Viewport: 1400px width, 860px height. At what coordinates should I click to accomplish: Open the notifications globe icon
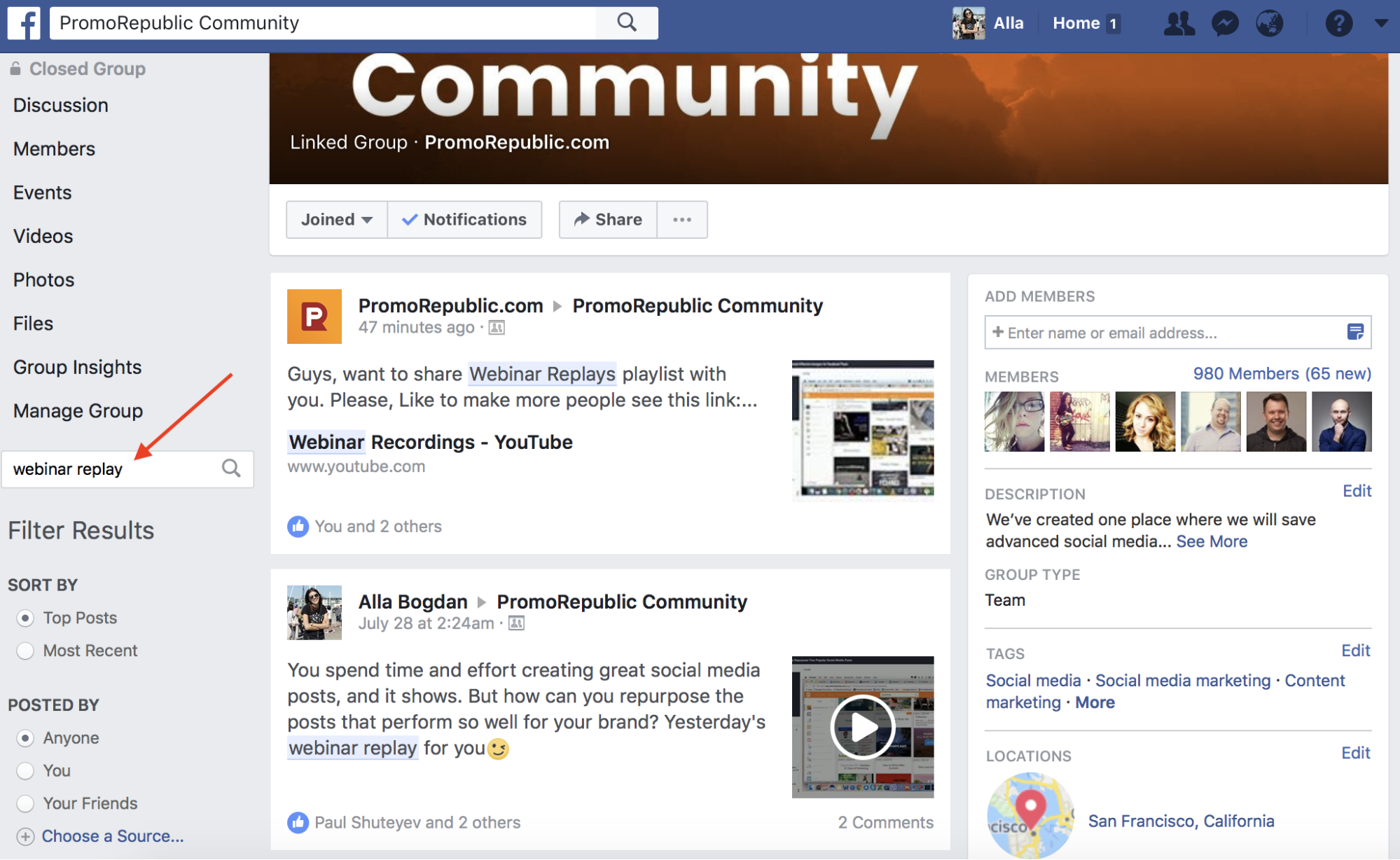click(x=1270, y=23)
